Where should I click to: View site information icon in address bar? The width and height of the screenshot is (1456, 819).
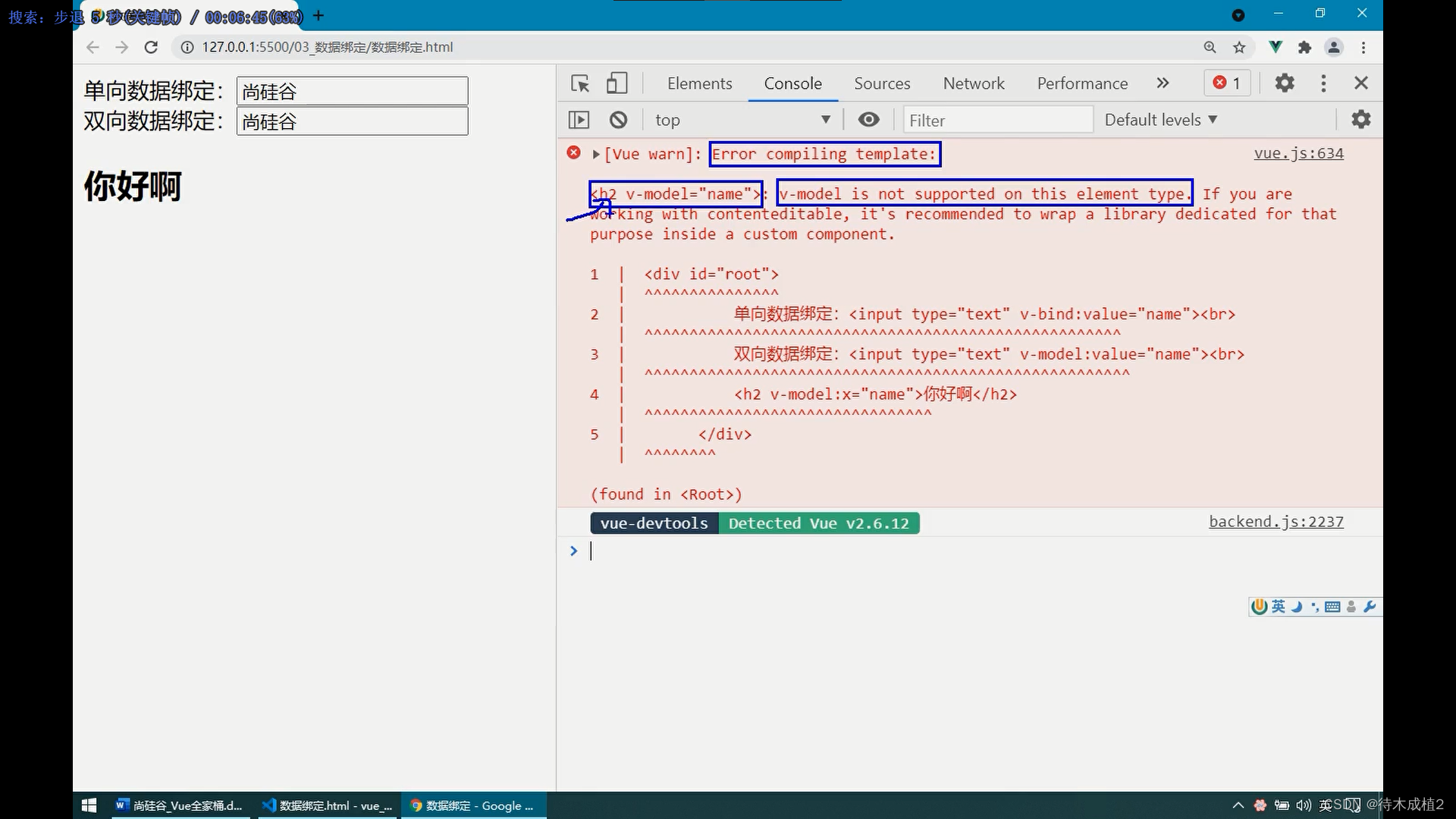pos(187,47)
